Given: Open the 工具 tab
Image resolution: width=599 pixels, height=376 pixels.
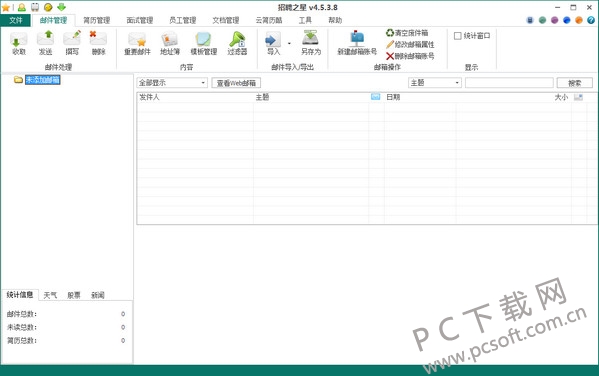Looking at the screenshot, I should point(305,20).
